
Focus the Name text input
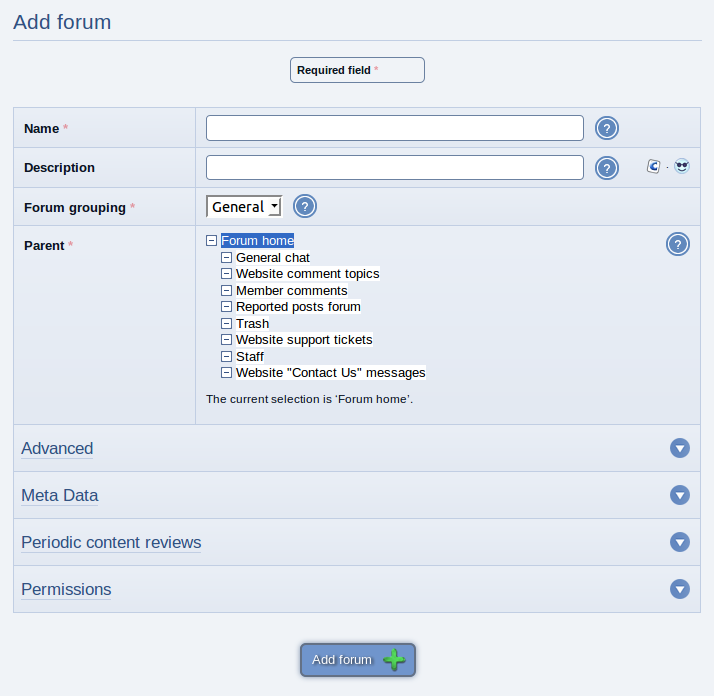pyautogui.click(x=394, y=128)
